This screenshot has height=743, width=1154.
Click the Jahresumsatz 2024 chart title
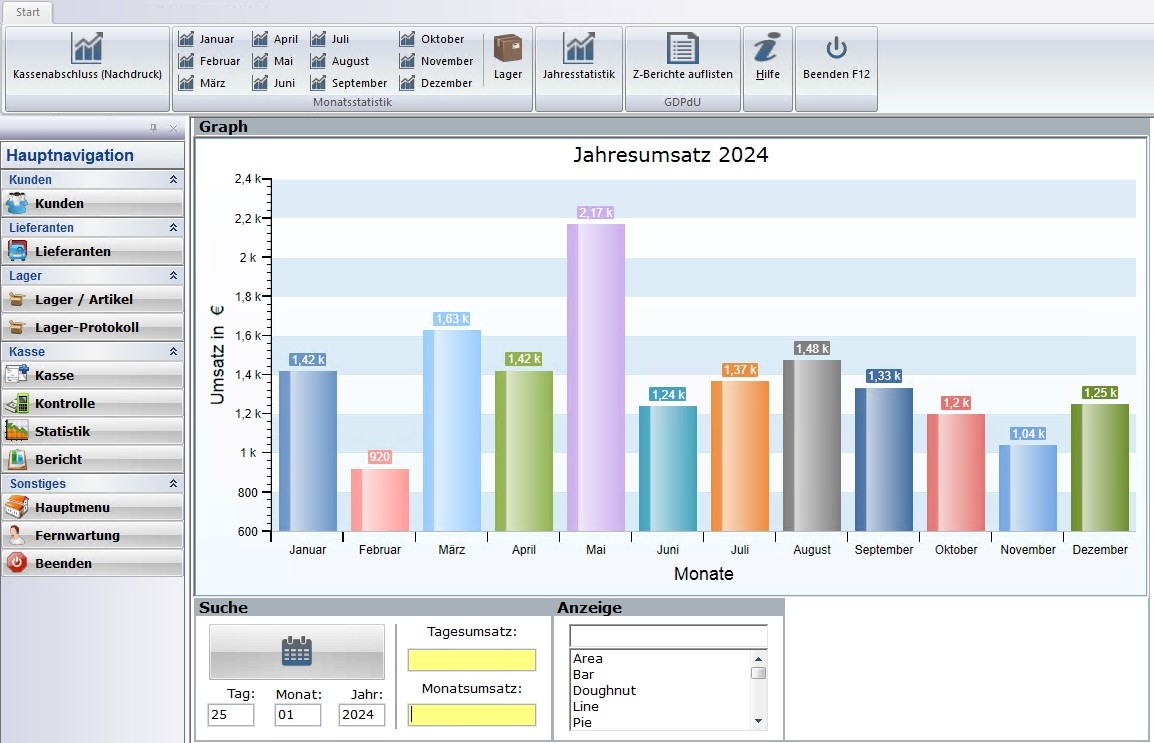pos(670,154)
